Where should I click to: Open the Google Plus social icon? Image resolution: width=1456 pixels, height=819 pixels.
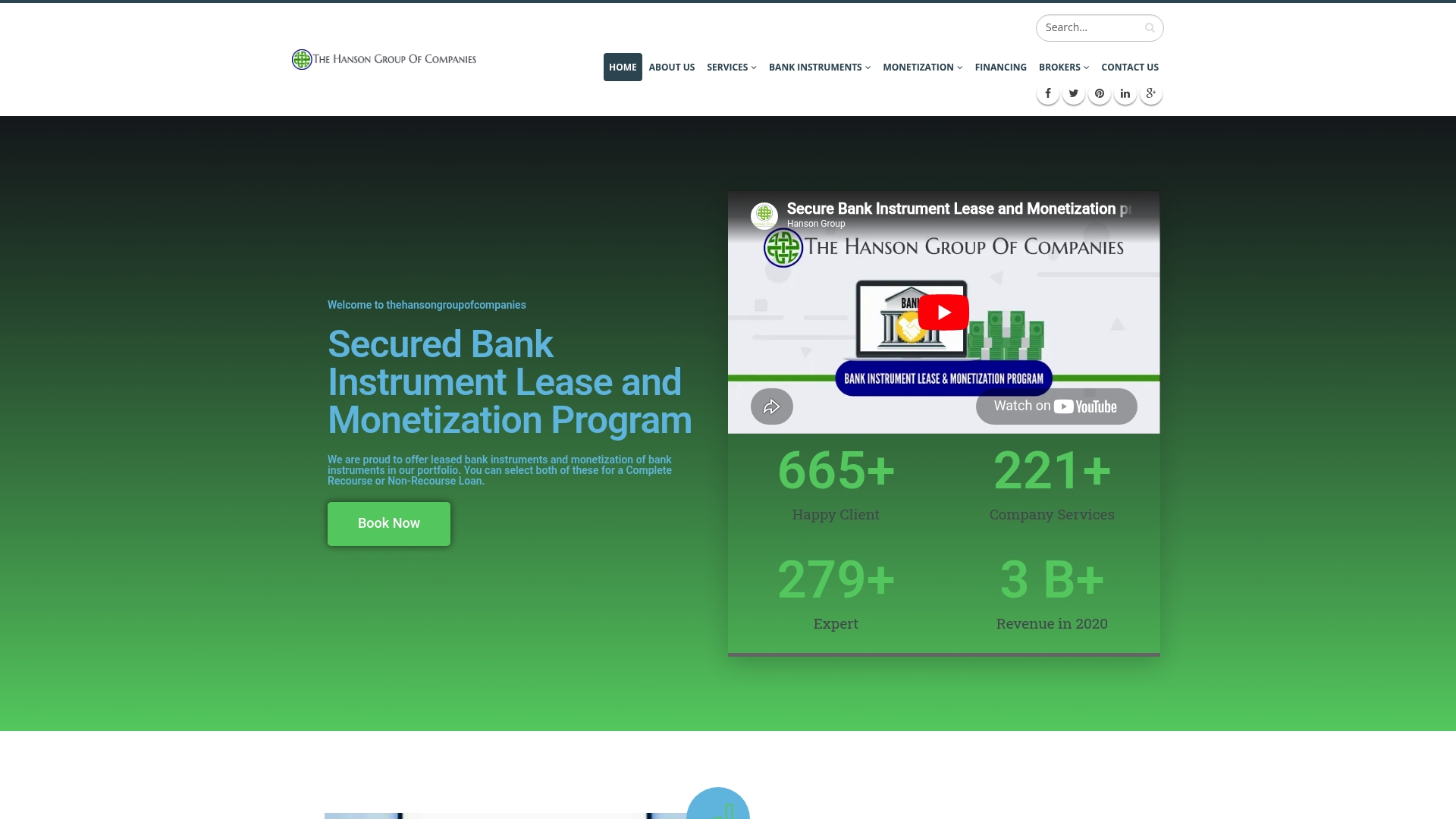[x=1150, y=93]
